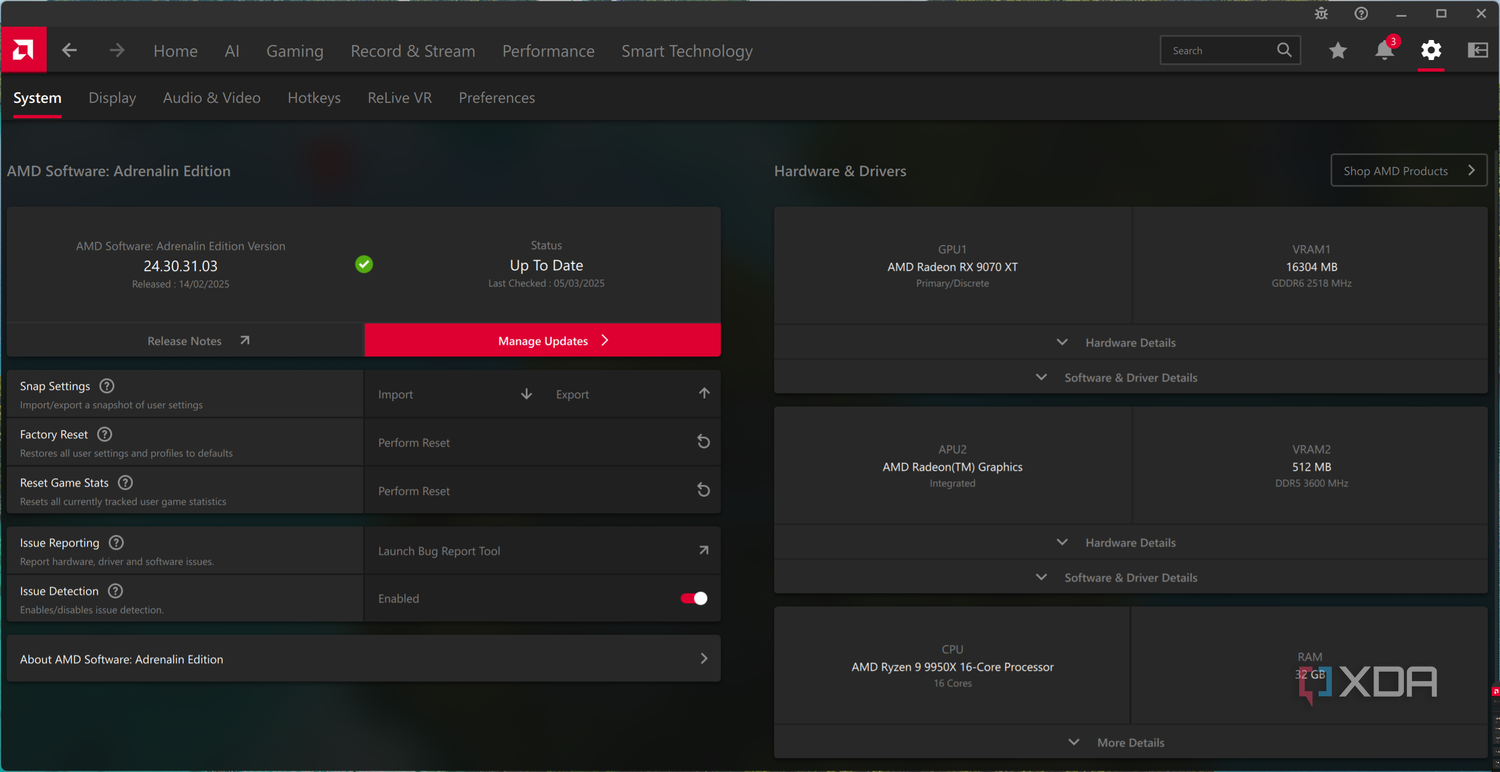Click the green up-to-date checkmark
Viewport: 1500px width, 772px height.
(364, 264)
